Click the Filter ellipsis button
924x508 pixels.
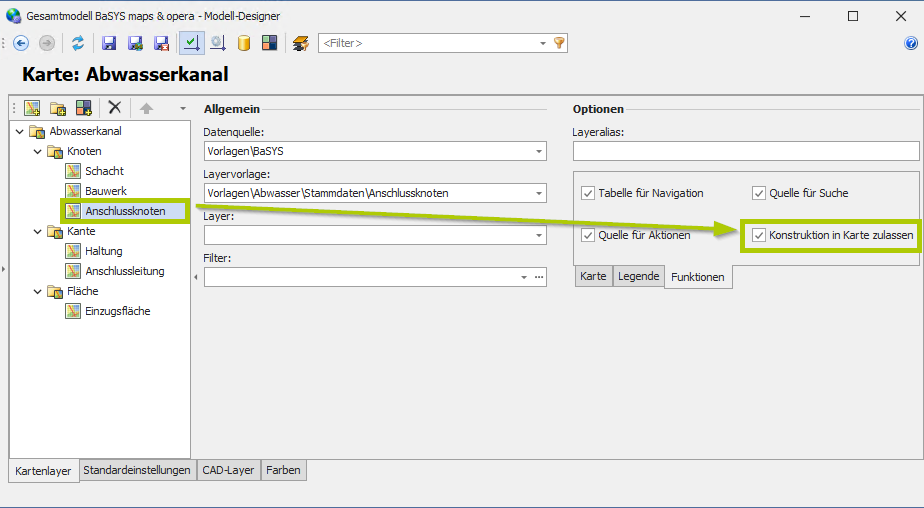point(539,277)
